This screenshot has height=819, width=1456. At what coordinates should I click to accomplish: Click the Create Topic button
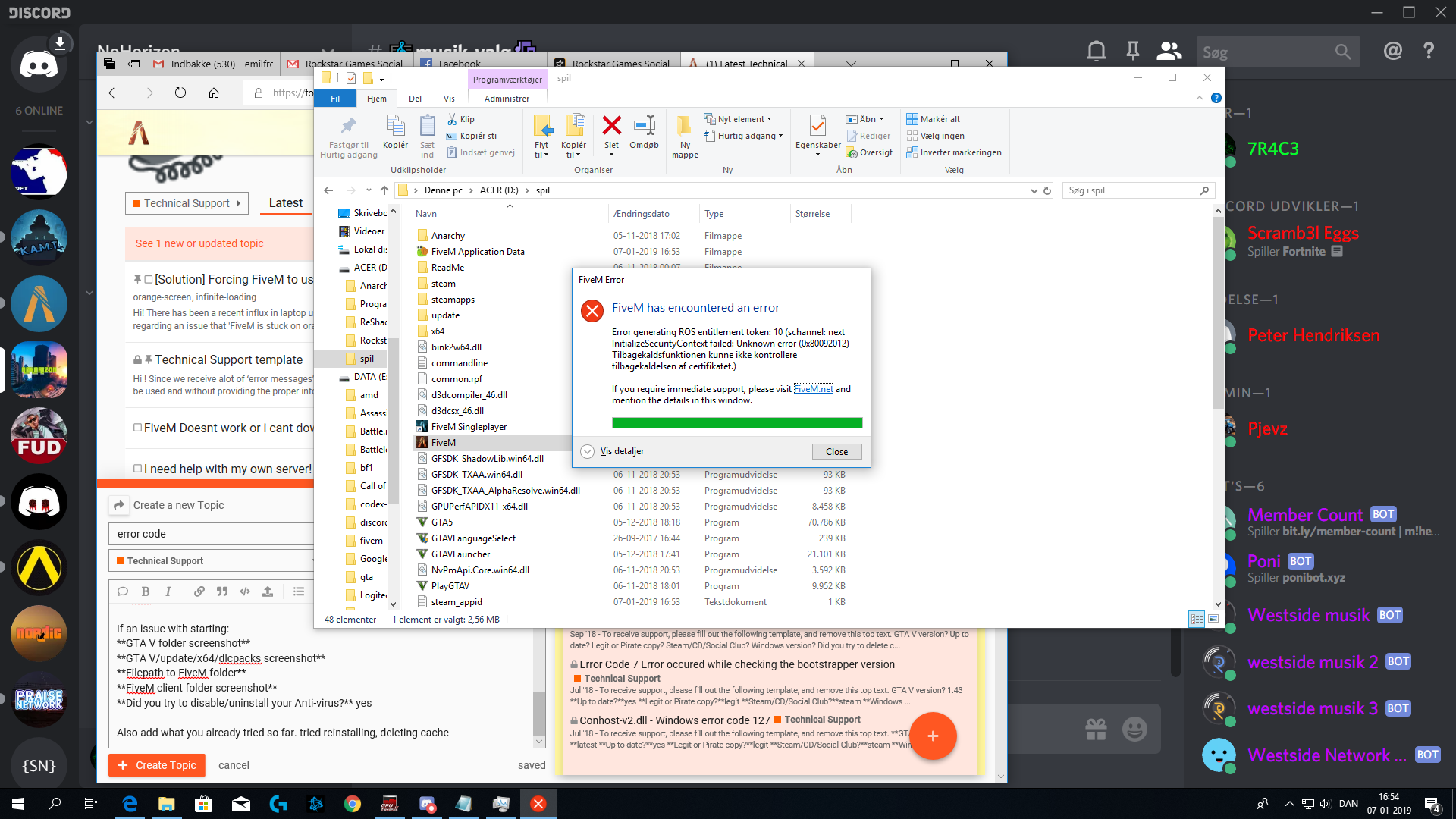click(x=156, y=764)
